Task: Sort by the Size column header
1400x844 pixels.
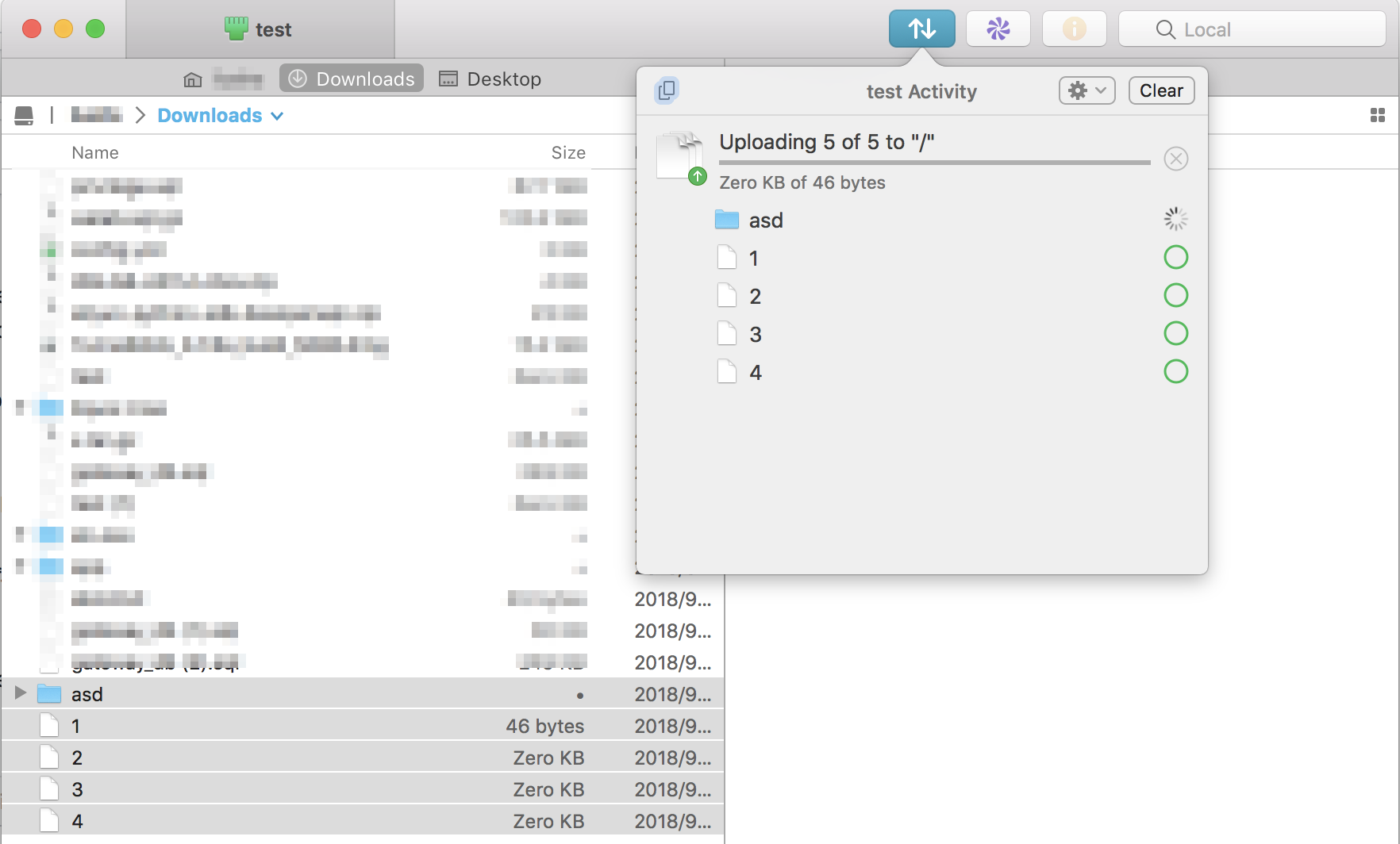Action: coord(568,153)
